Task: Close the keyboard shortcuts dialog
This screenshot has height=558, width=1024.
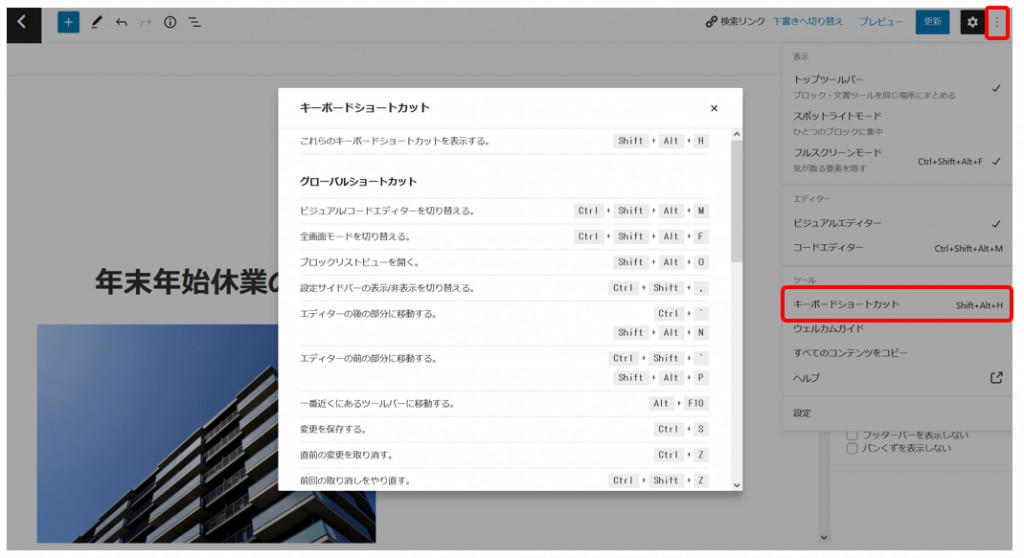Action: [714, 108]
